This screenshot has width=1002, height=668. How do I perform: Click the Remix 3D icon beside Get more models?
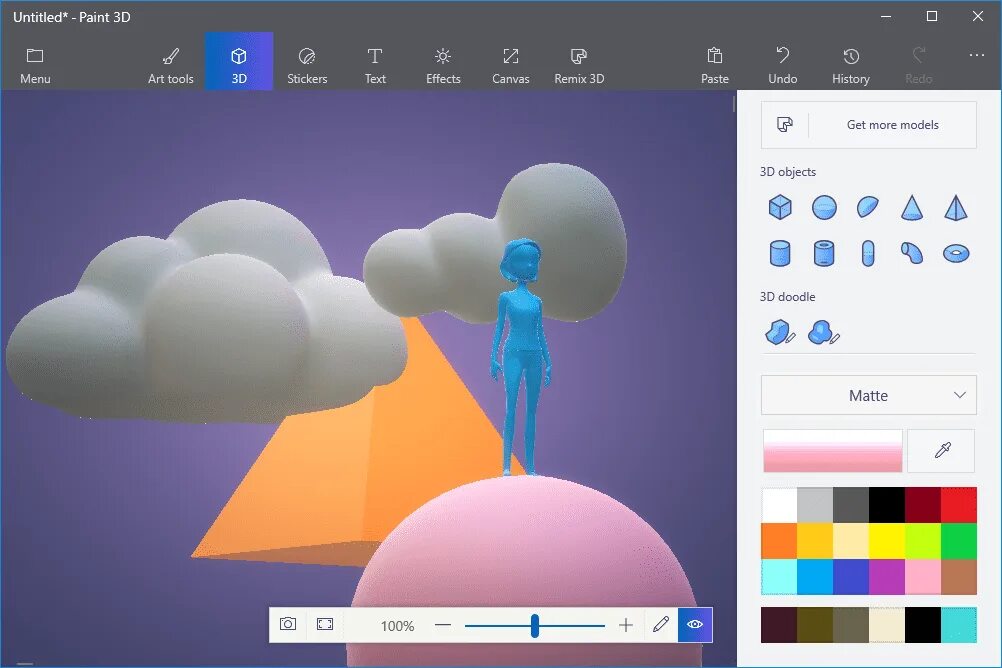785,125
